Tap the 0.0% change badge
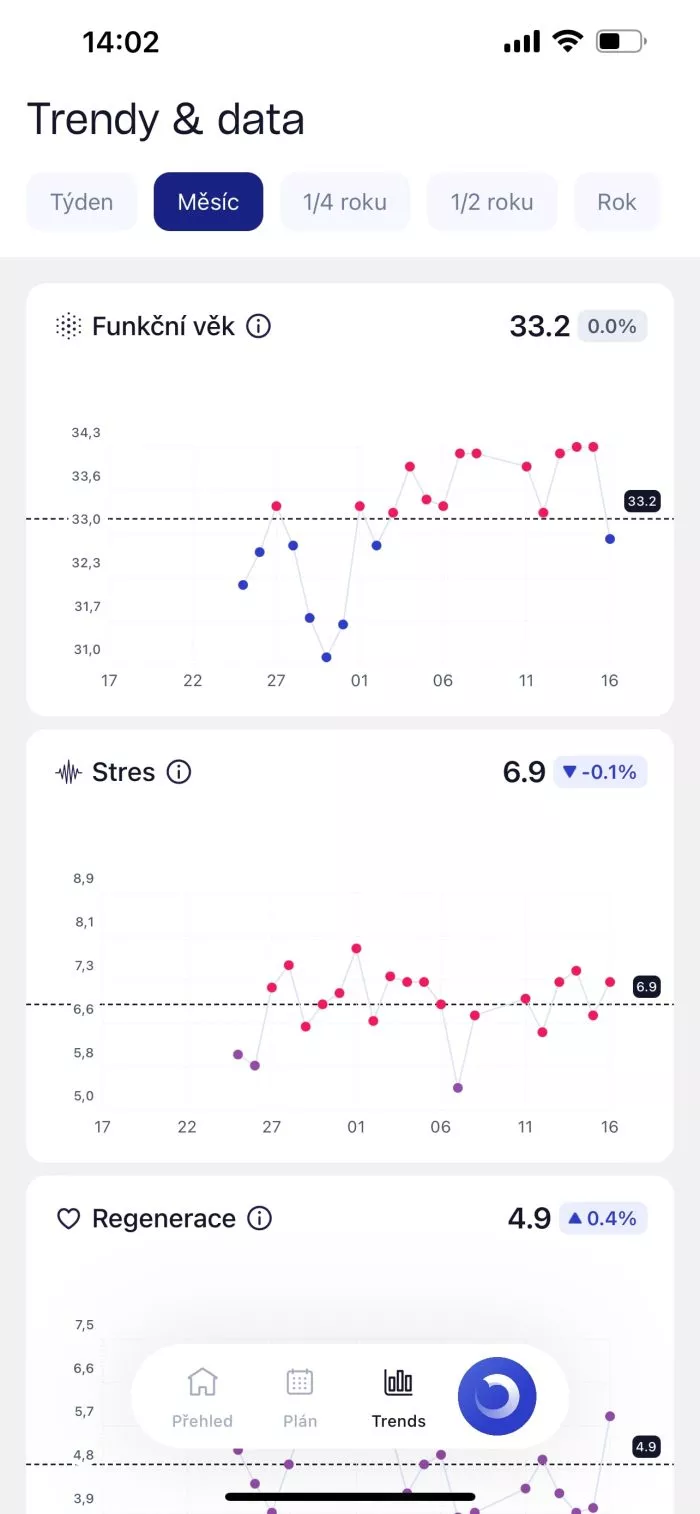This screenshot has width=700, height=1514. click(x=611, y=326)
